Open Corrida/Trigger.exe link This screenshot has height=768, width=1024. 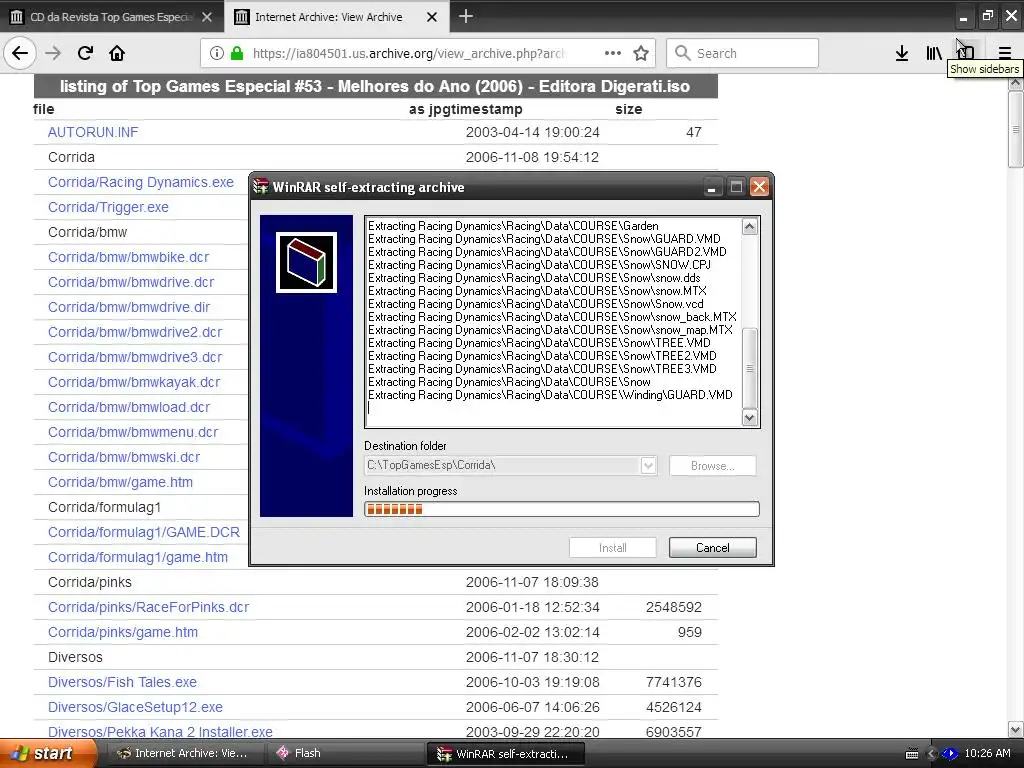108,207
